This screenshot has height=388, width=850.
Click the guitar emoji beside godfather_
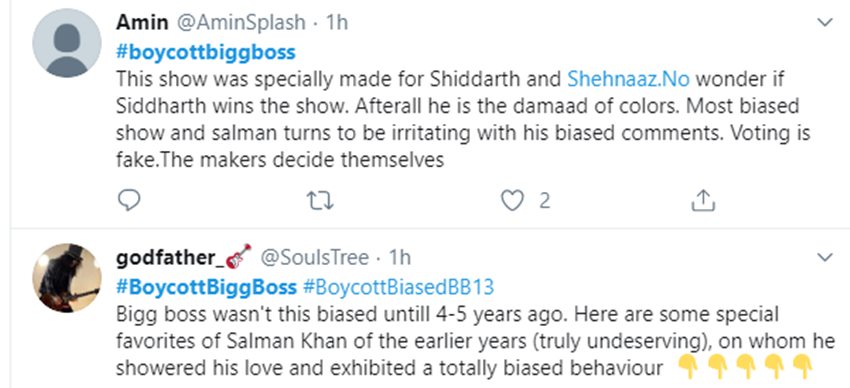click(x=238, y=256)
